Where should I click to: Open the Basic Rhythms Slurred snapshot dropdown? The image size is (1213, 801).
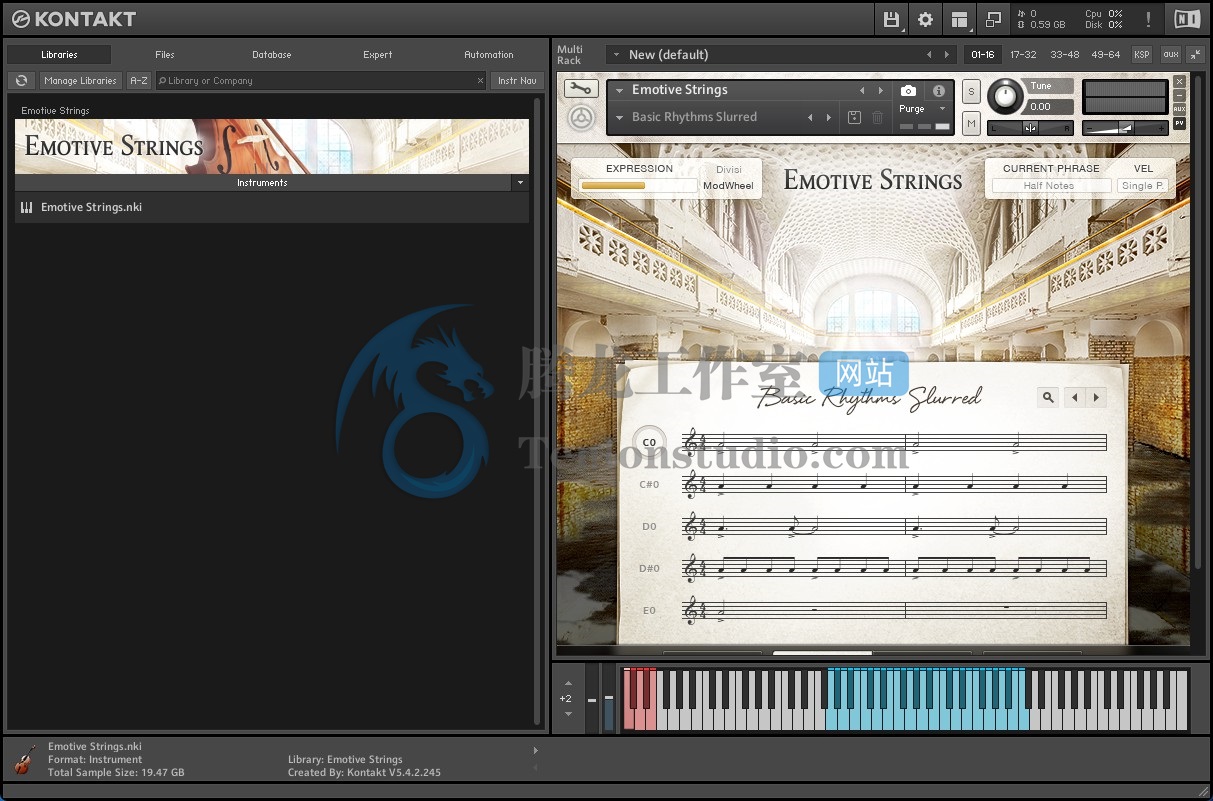pos(620,117)
